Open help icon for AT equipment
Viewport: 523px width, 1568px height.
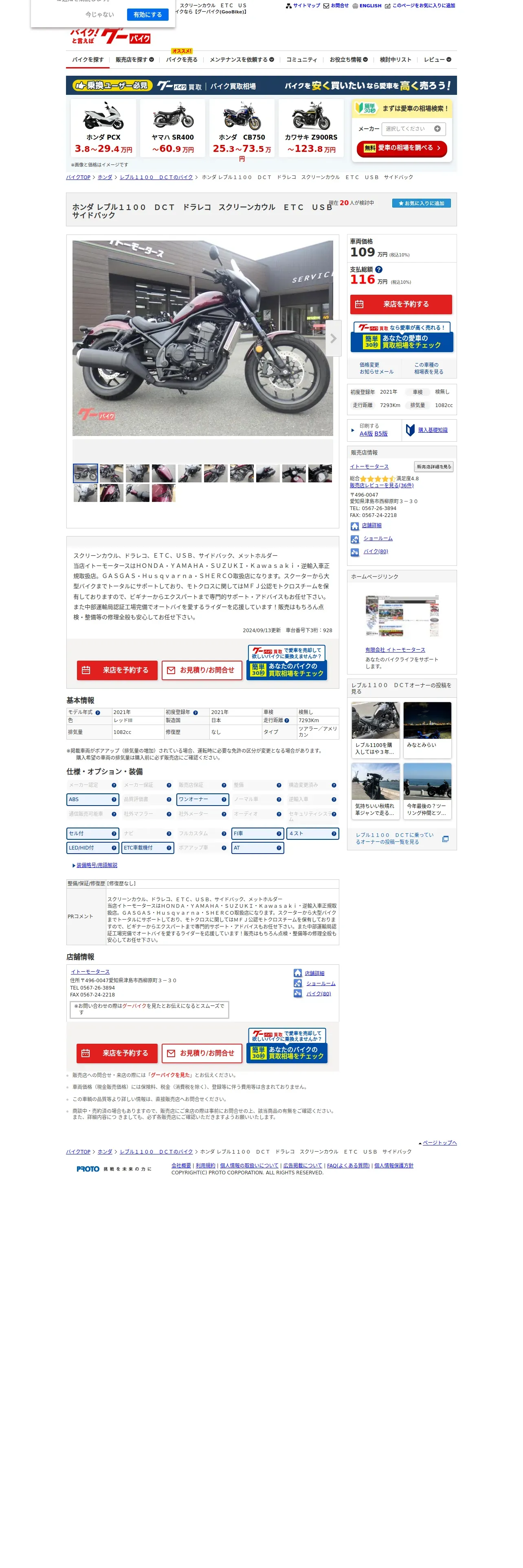point(279,848)
